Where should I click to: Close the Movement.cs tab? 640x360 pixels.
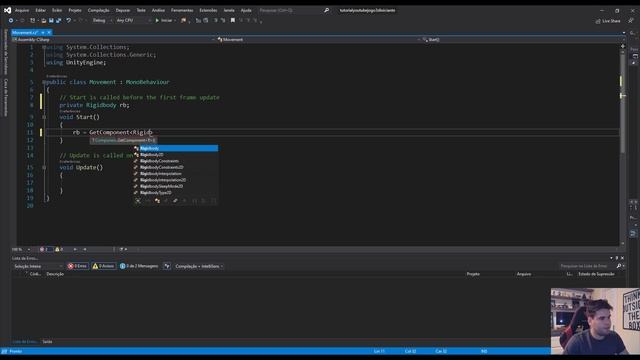(x=49, y=33)
